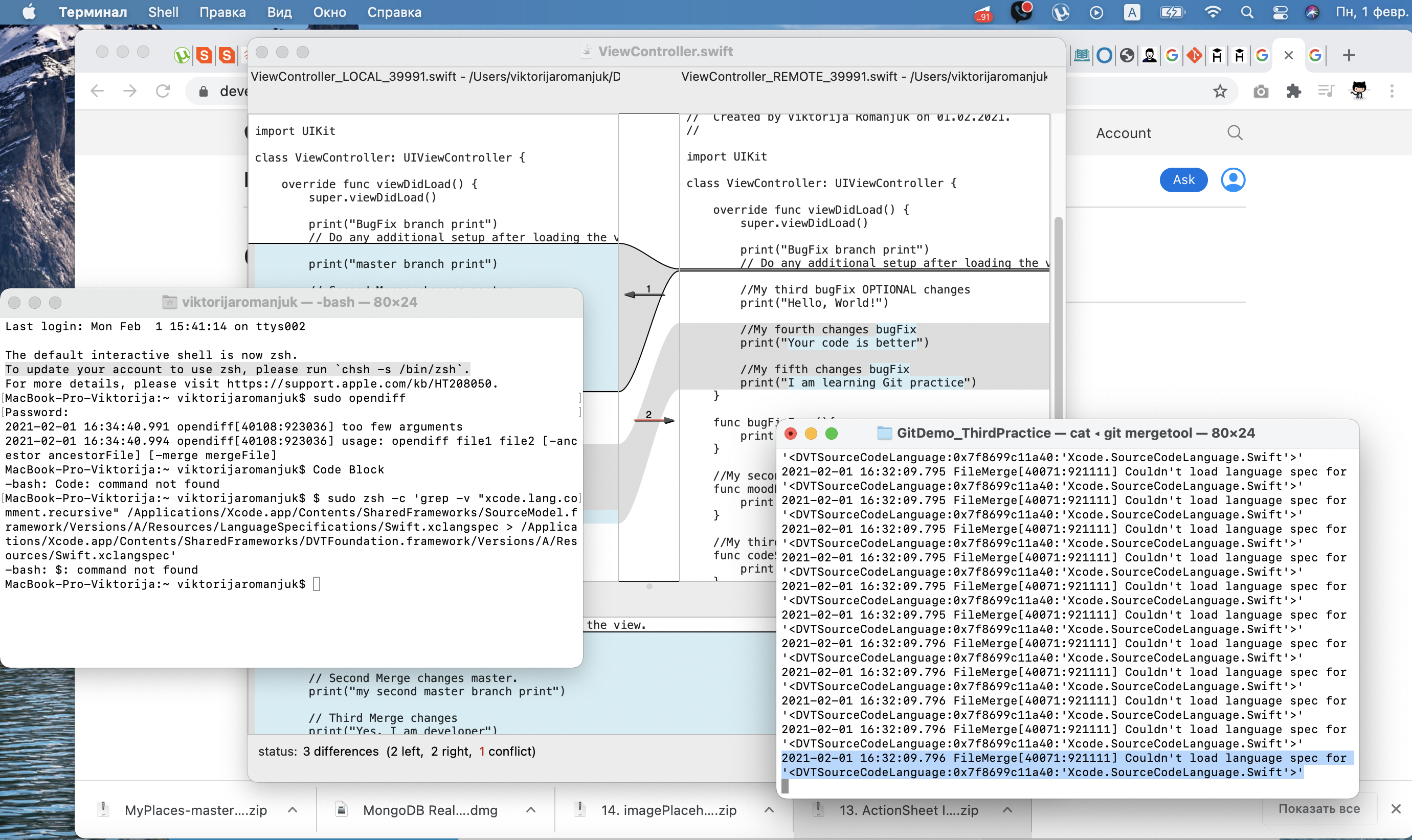Click the FileMerge split pane divider handle

coord(649,586)
